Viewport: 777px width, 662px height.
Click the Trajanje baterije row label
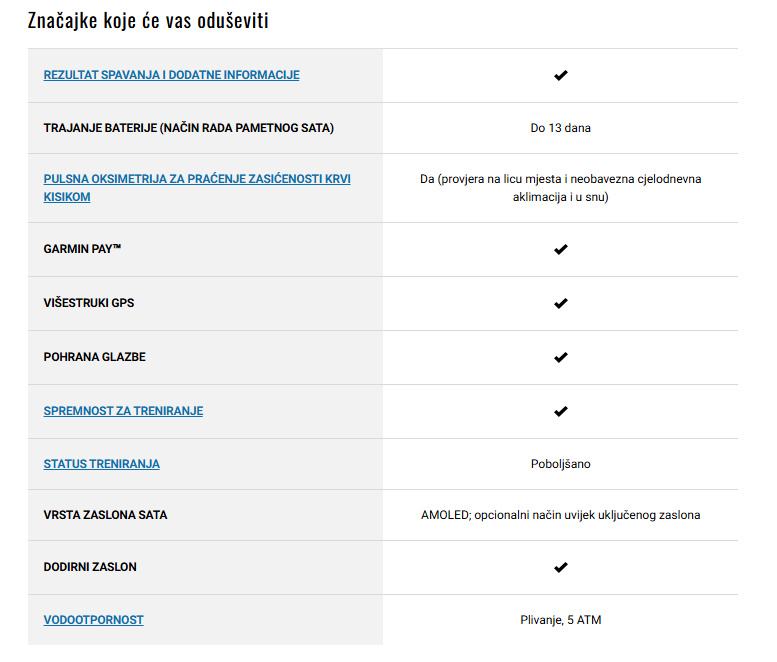(188, 128)
